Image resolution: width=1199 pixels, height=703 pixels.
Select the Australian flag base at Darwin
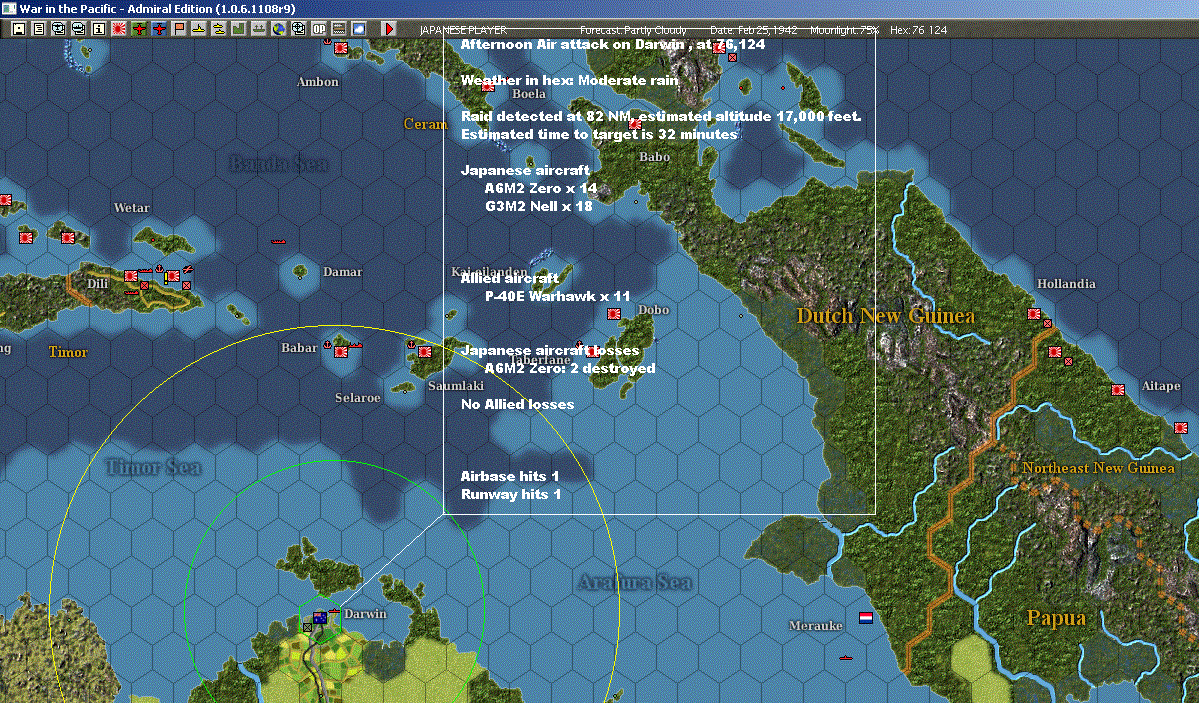[x=320, y=618]
